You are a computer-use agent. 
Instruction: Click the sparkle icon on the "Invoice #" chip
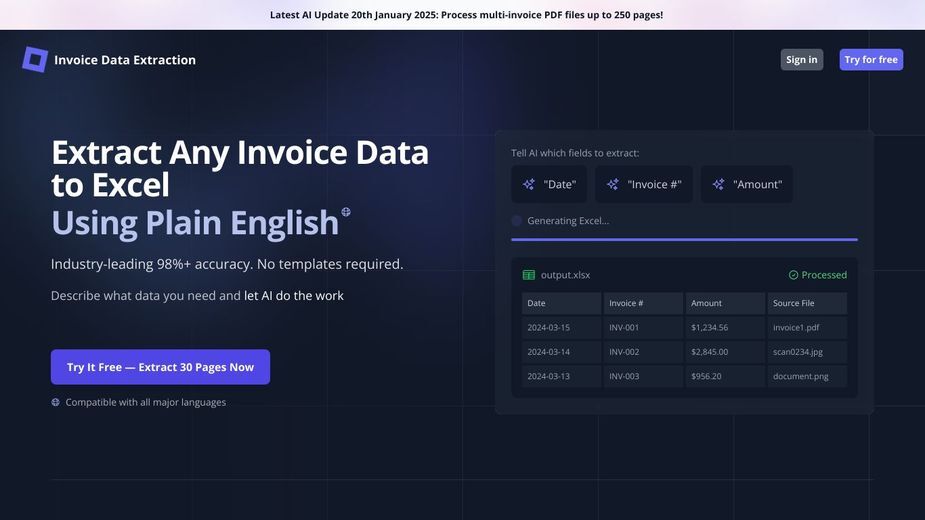612,184
